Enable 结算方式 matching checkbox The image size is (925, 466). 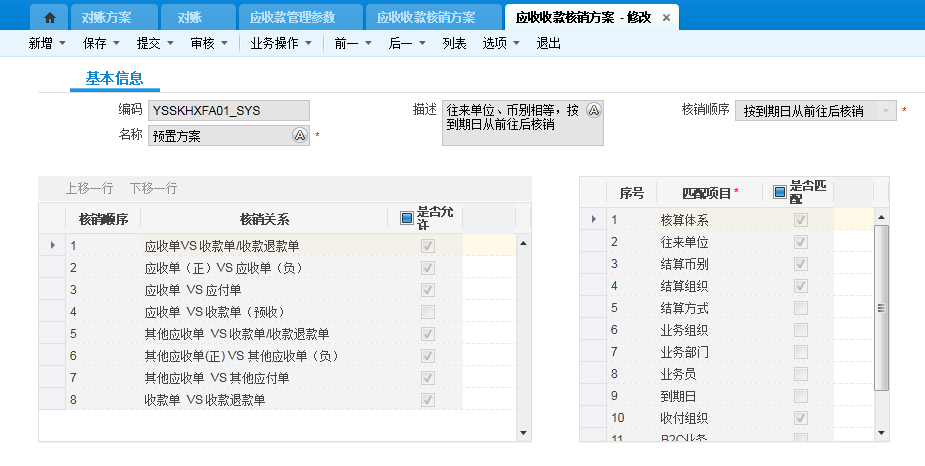(x=800, y=308)
